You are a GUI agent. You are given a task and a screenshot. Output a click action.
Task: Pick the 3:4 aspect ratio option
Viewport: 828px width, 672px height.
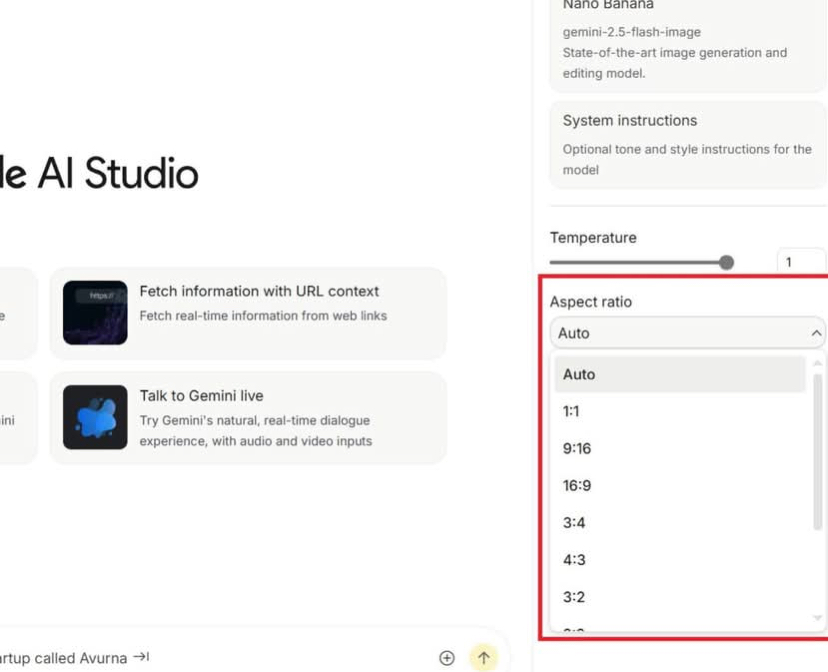(680, 523)
